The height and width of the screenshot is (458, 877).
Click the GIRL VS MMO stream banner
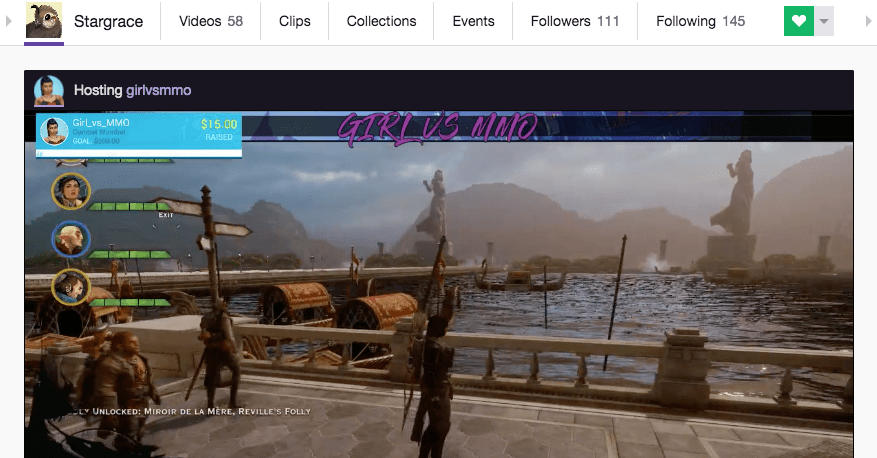pos(437,128)
